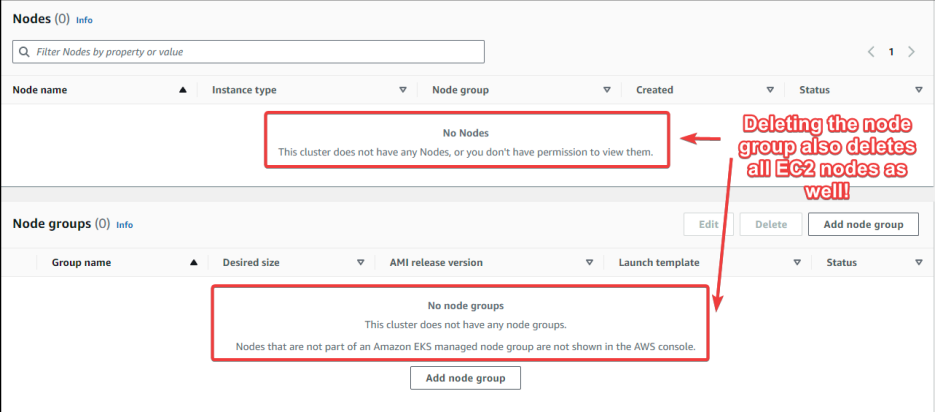This screenshot has height=412, width=935.
Task: Click the Launch template column header
Action: (659, 262)
